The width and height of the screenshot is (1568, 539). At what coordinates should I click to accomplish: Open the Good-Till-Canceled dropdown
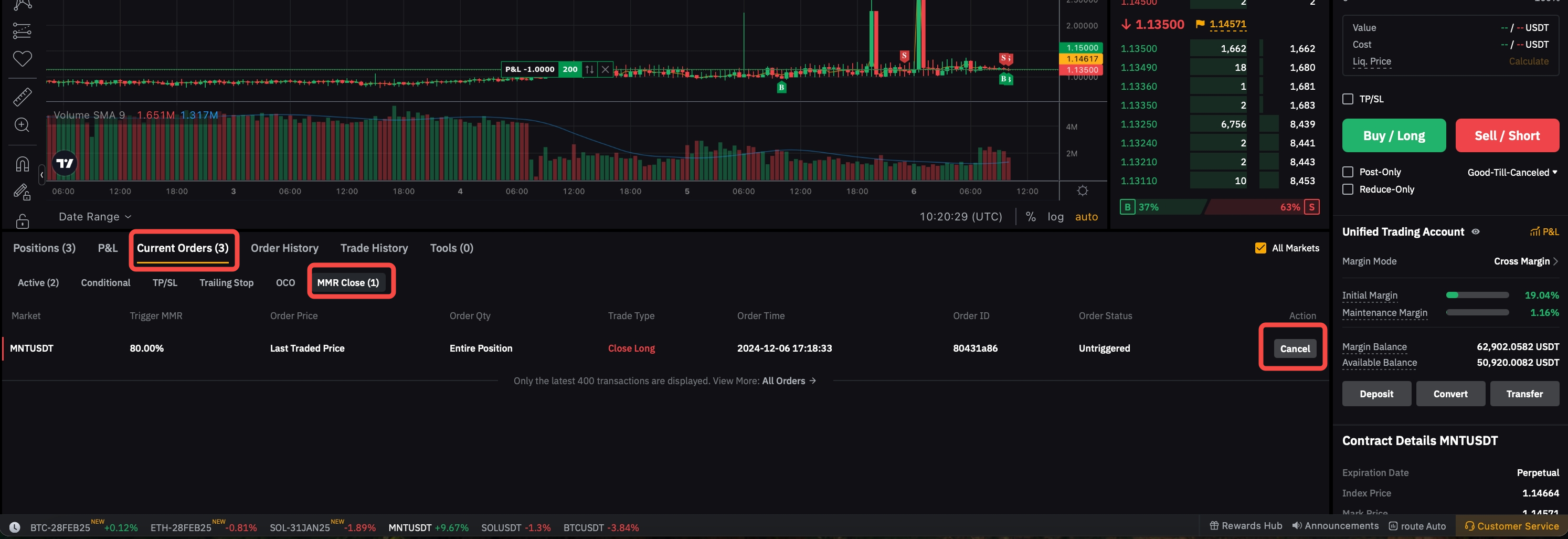click(1511, 172)
